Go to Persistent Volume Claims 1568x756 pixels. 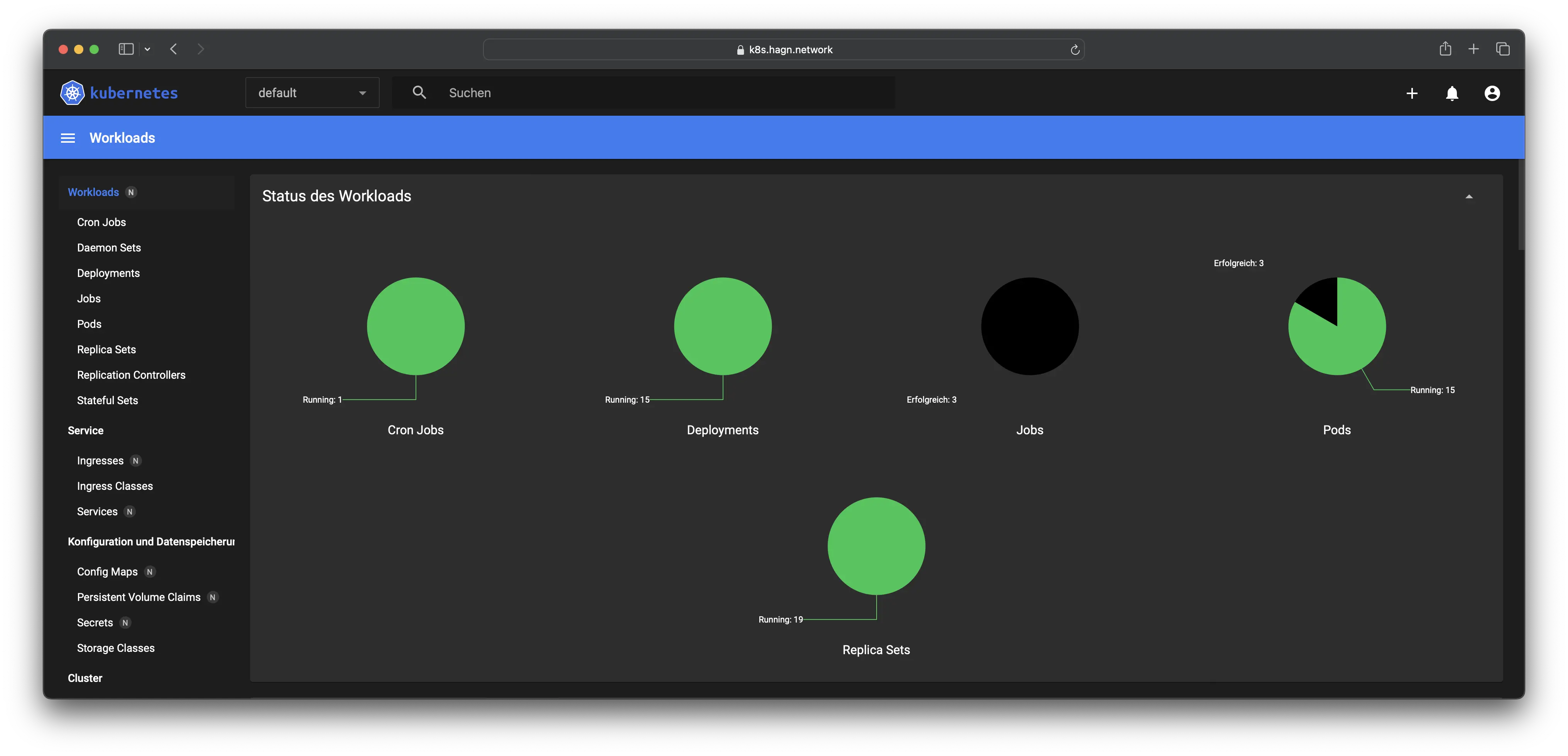tap(138, 597)
